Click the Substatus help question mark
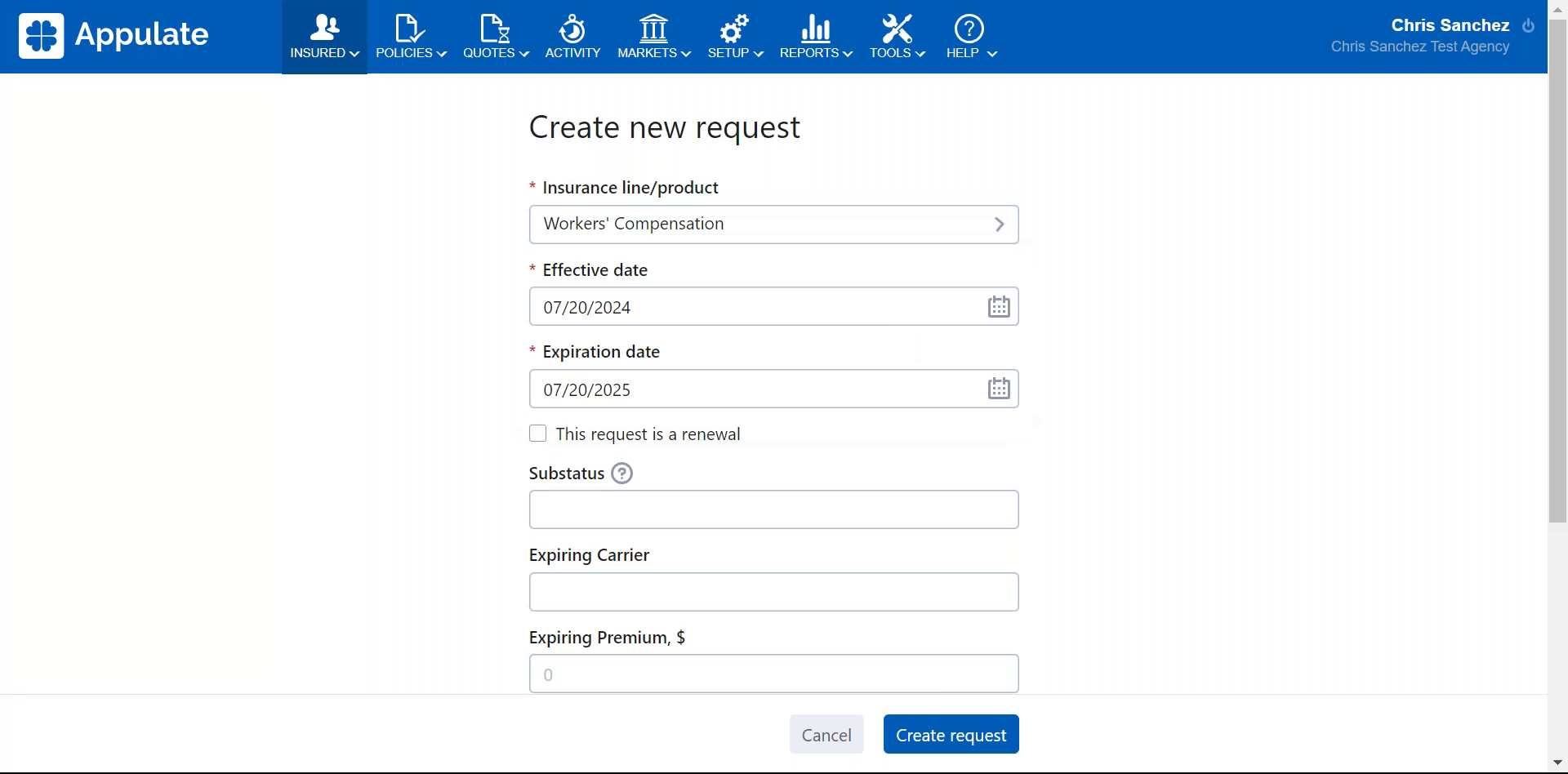 tap(621, 473)
